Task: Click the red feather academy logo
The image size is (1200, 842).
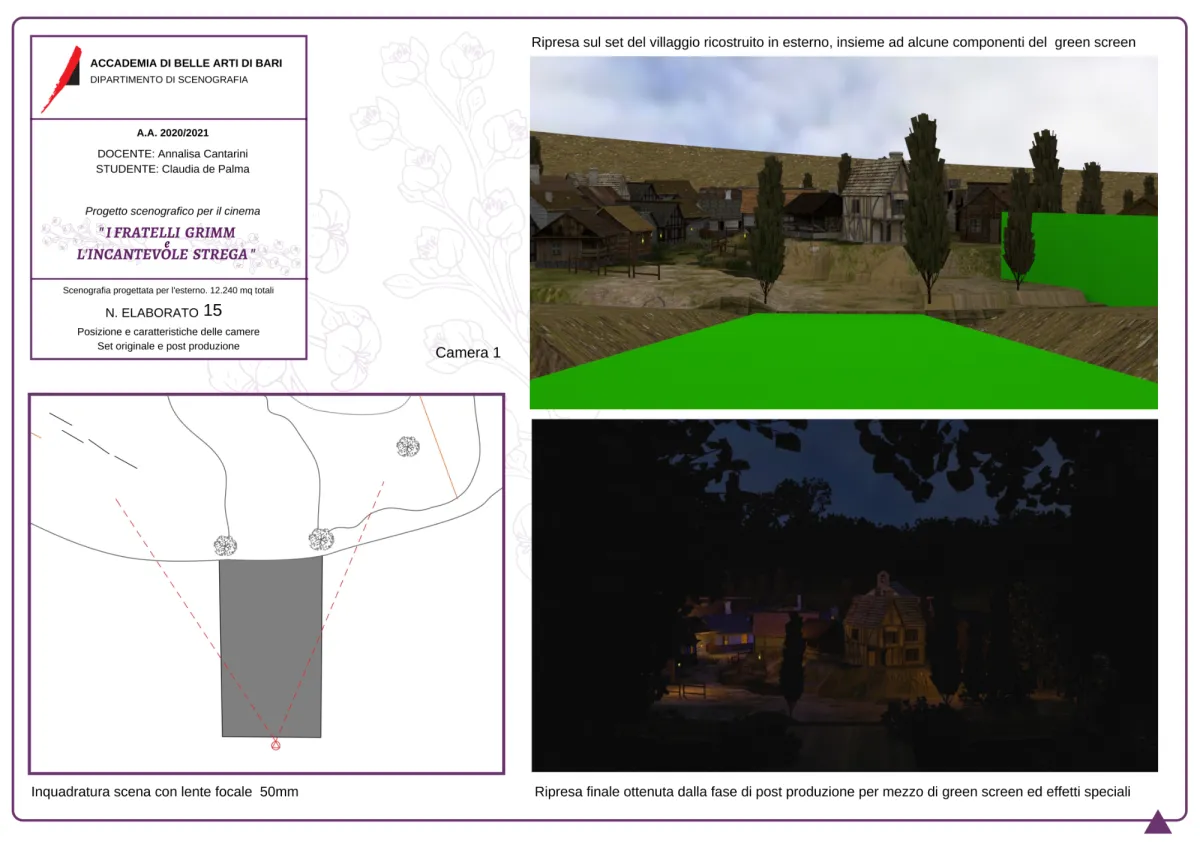Action: tap(62, 78)
